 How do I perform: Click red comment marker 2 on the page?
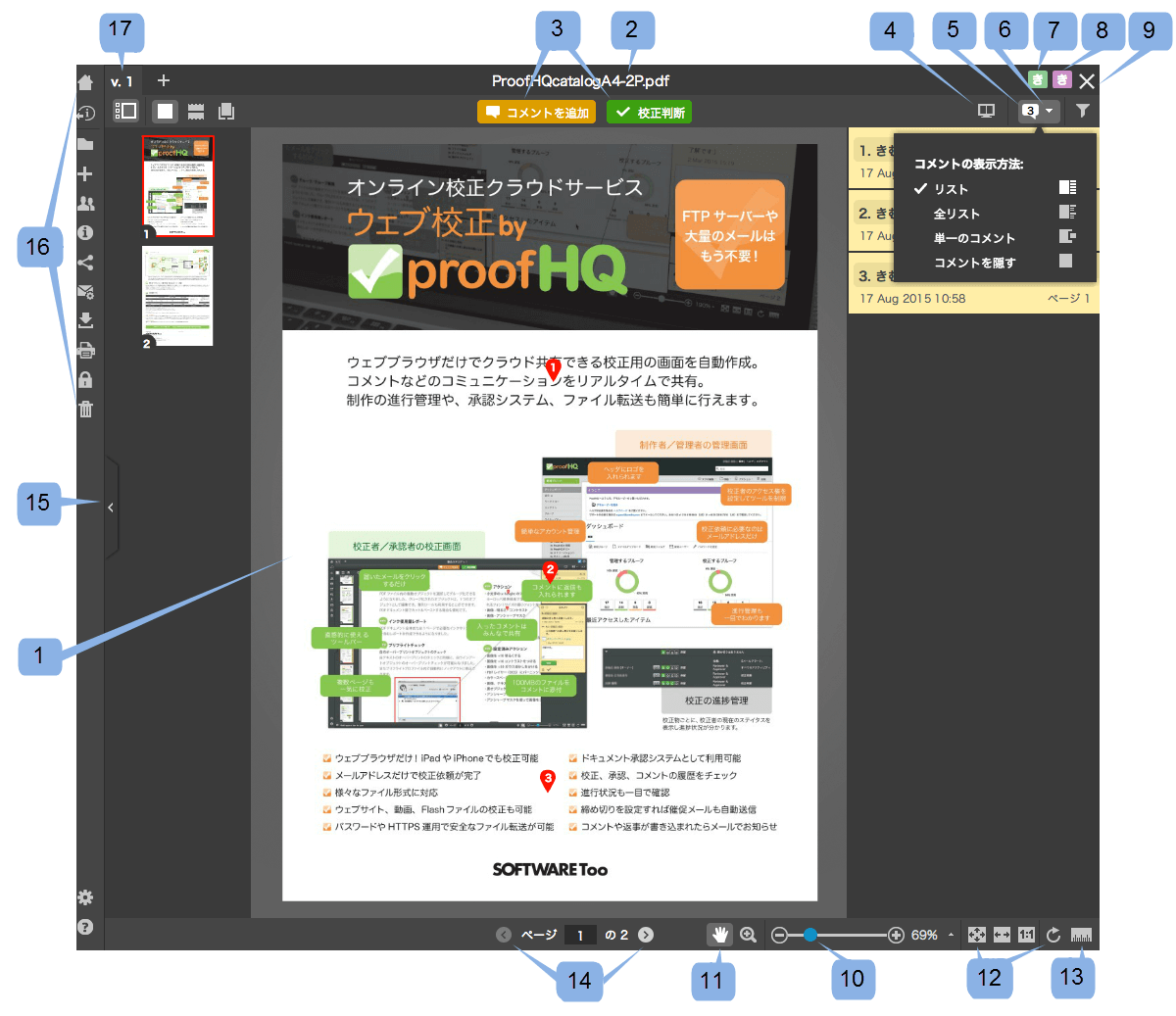[550, 571]
